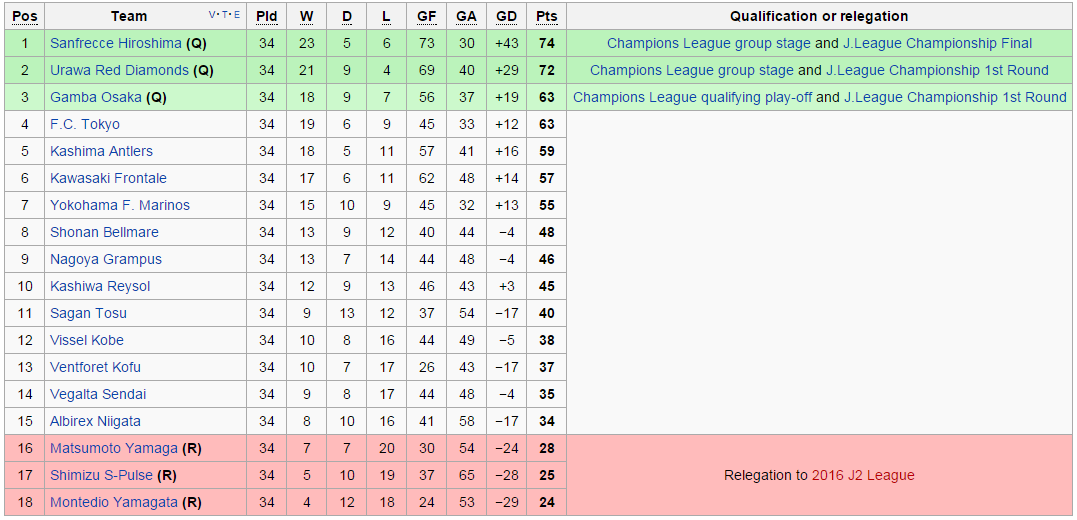1077x520 pixels.
Task: Click the Montedio Yamagata link
Action: 114,502
